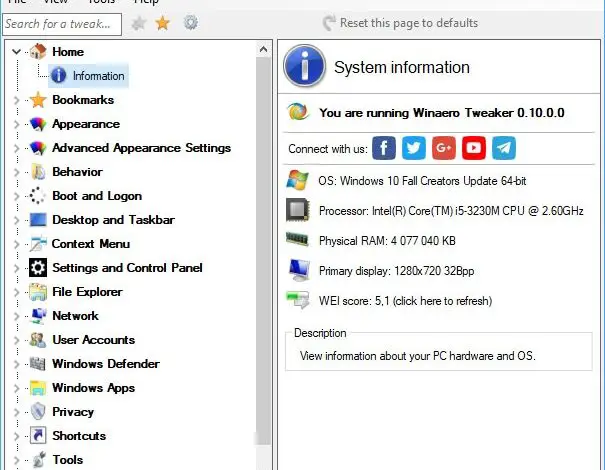This screenshot has height=470, width=605.
Task: Click the Desktop and Taskbar icon
Action: point(38,220)
